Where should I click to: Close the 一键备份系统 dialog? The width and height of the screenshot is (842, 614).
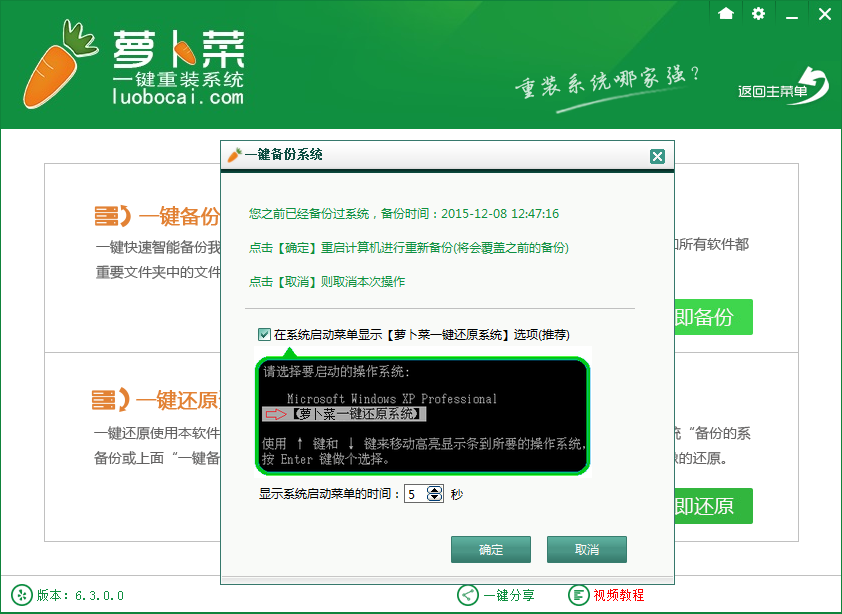tap(657, 156)
